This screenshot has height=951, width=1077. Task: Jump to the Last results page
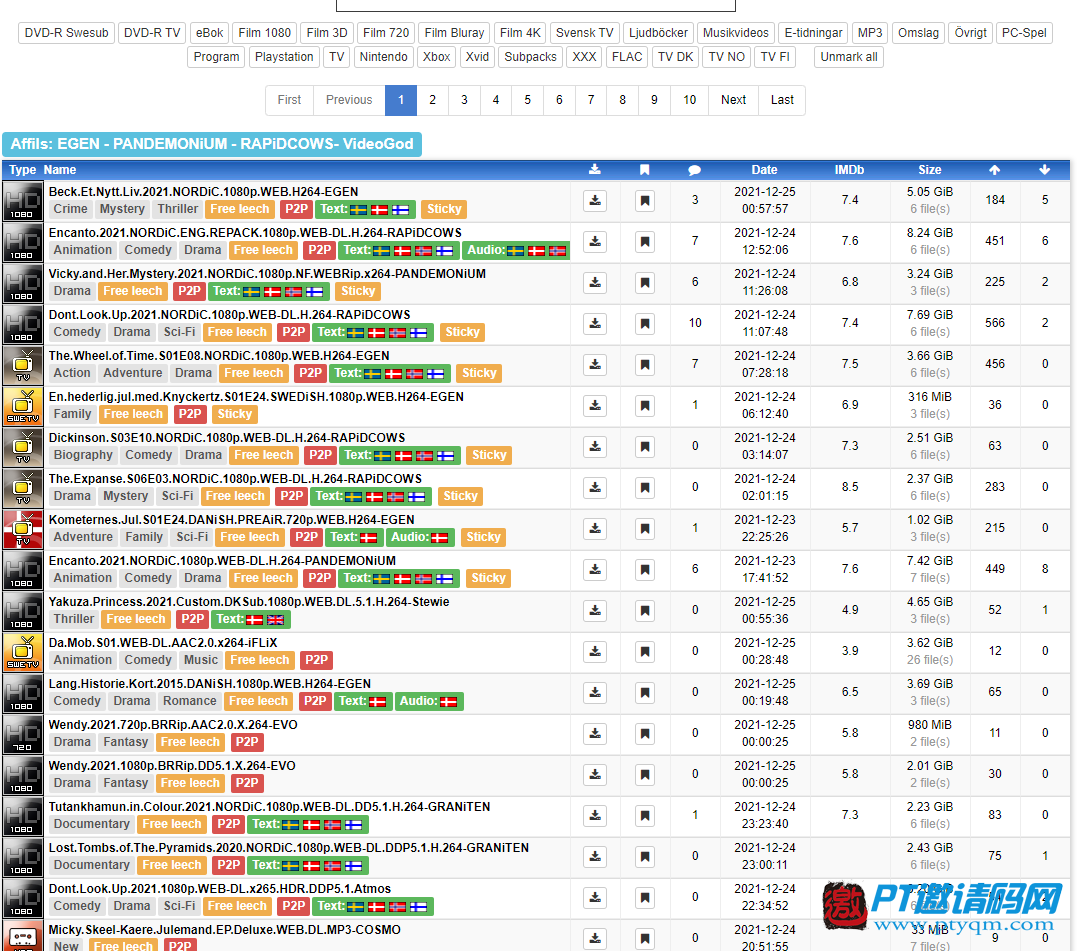click(x=782, y=100)
